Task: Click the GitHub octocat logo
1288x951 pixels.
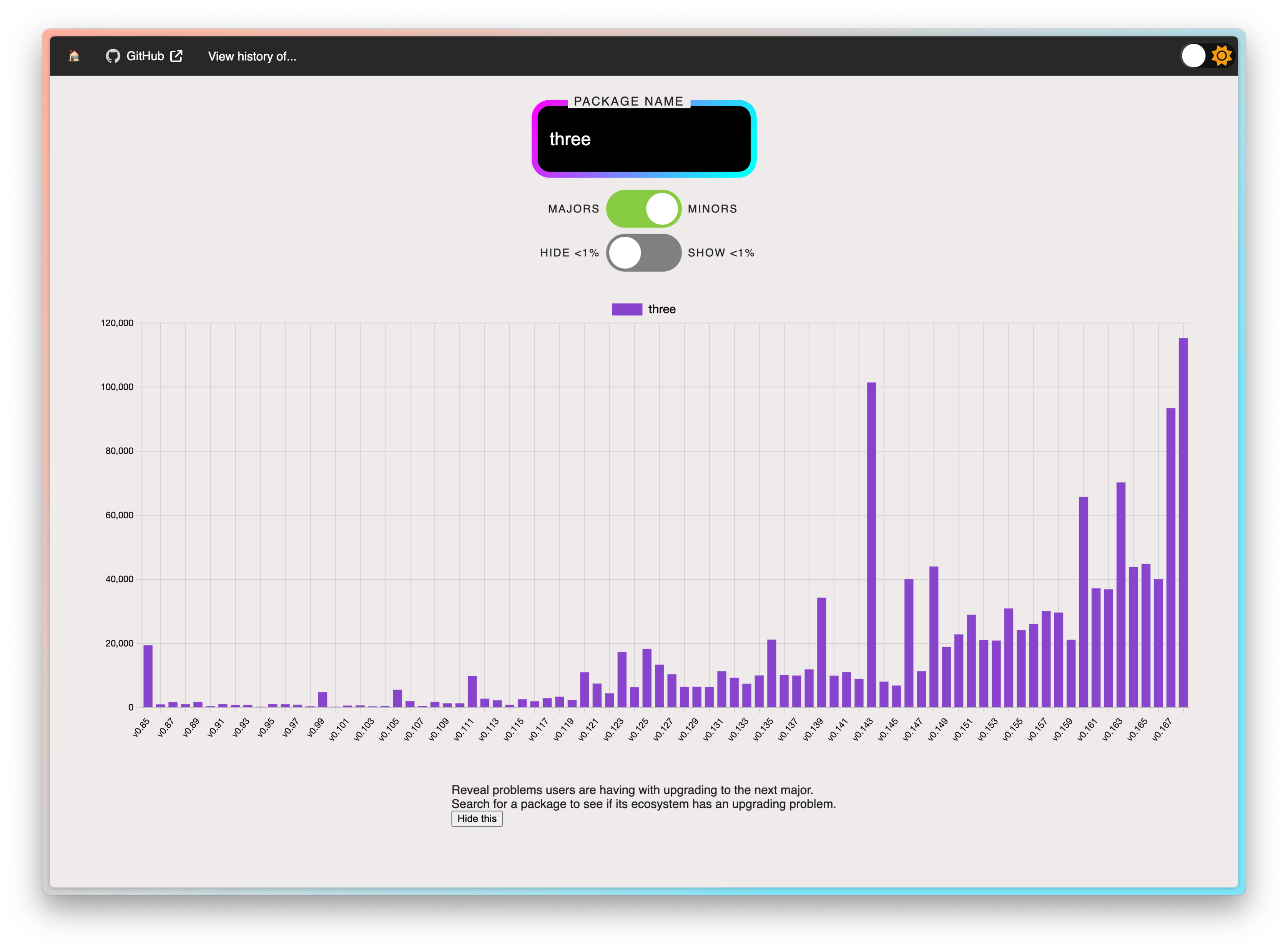Action: coord(113,56)
